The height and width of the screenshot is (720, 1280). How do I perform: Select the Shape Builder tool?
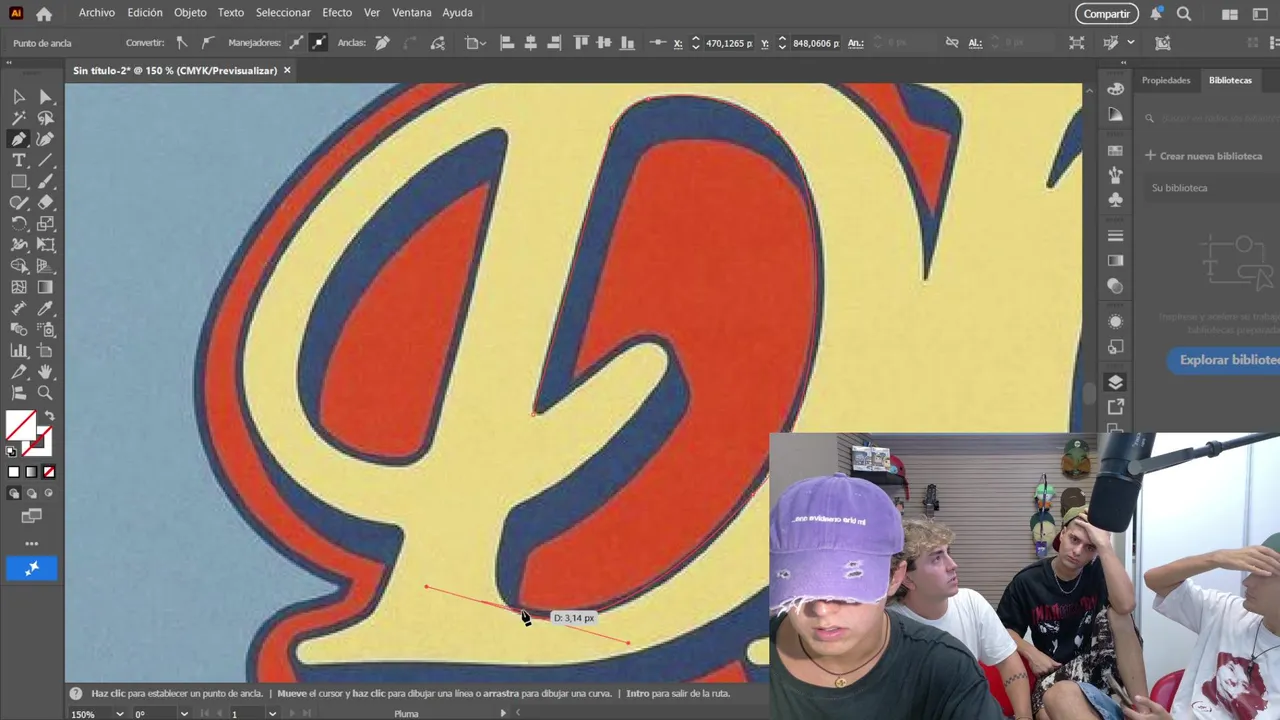[x=19, y=266]
